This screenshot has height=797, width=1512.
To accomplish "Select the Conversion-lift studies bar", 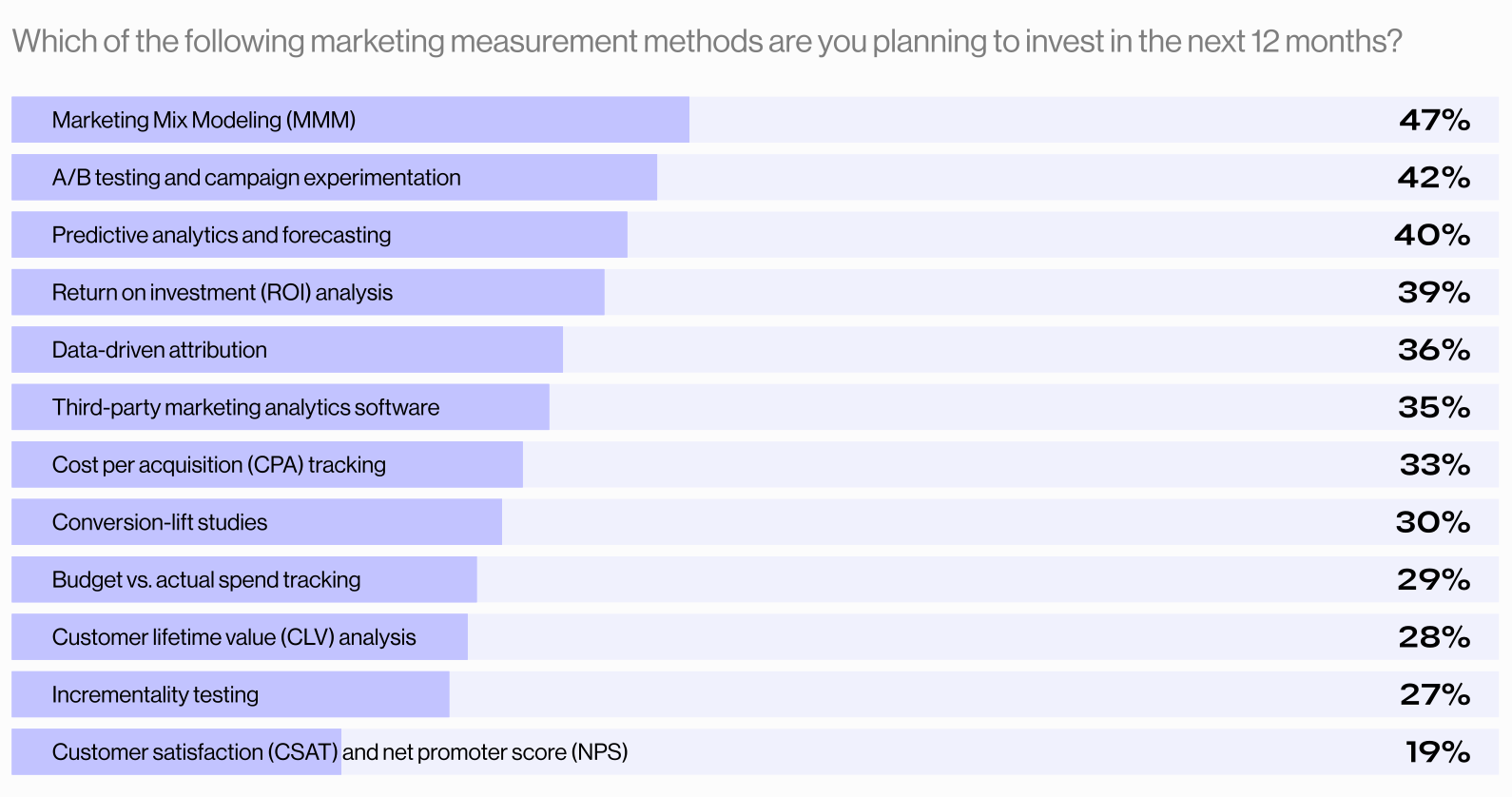I will point(257,522).
